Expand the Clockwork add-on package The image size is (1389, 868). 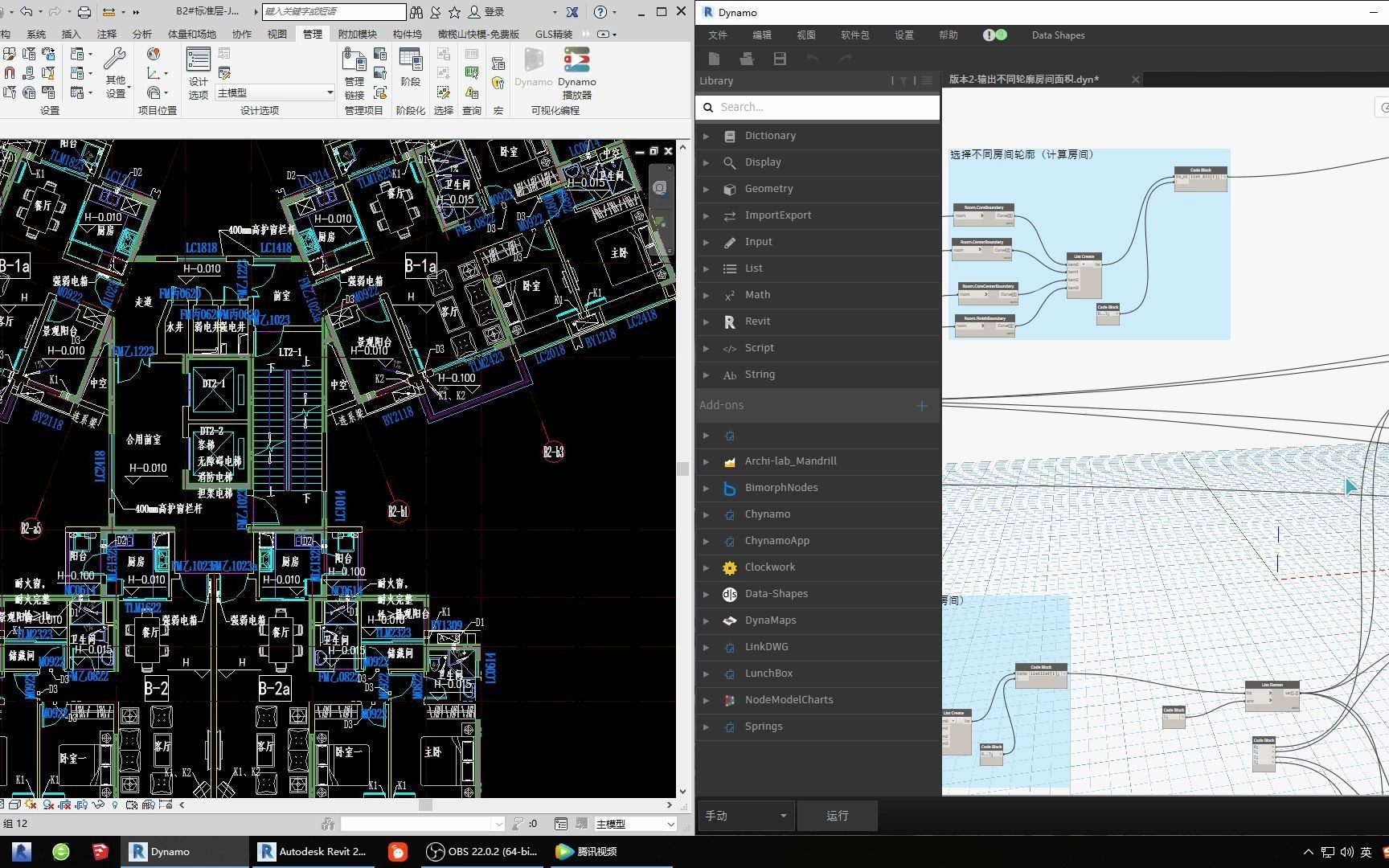click(x=769, y=567)
